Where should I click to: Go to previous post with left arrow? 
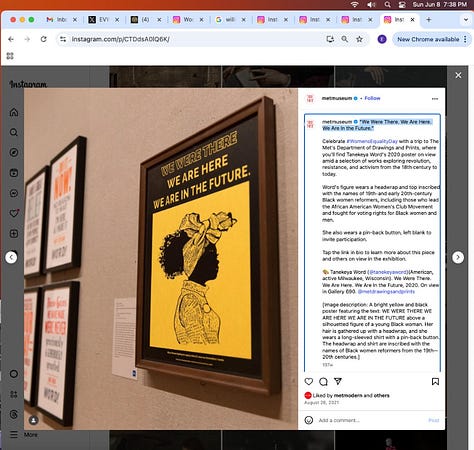click(x=11, y=257)
